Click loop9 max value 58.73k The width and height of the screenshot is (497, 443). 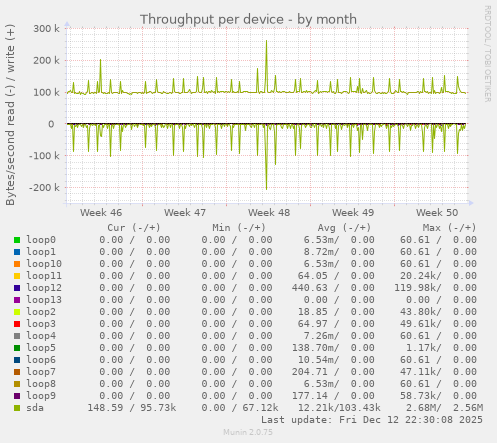click(x=418, y=396)
